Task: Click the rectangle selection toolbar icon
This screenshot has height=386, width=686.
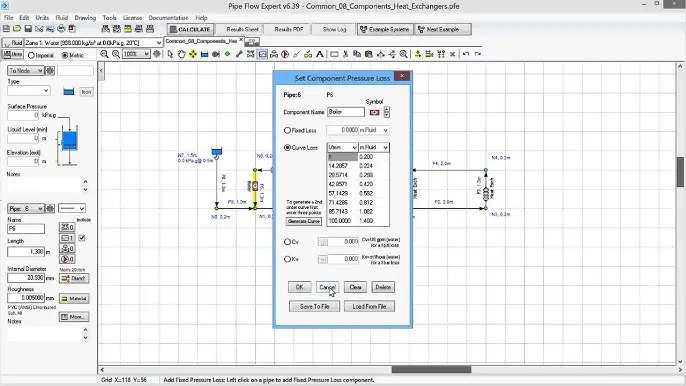Action: (334, 54)
